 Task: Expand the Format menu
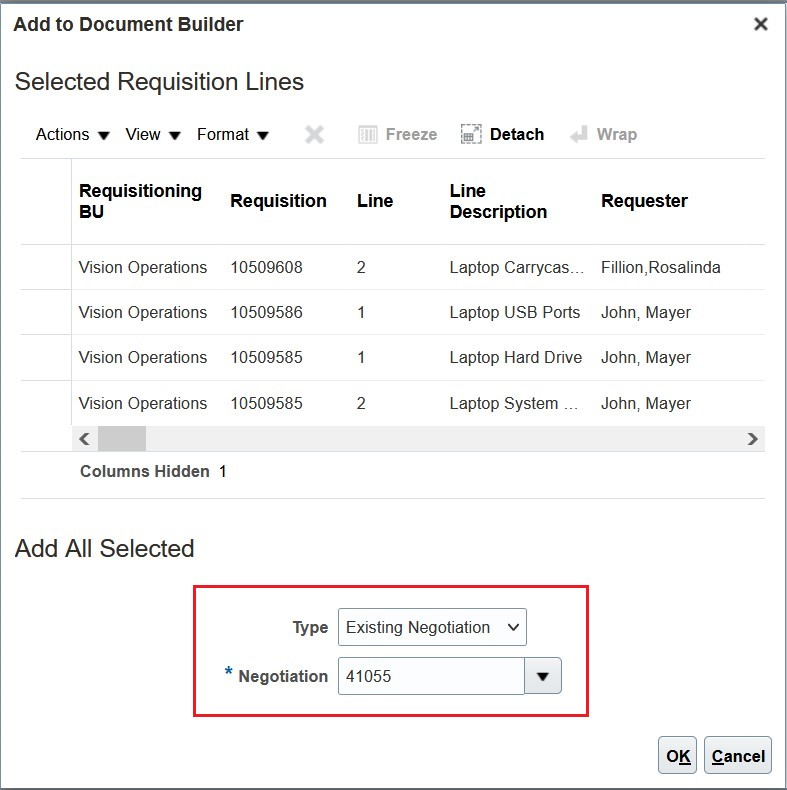pos(232,135)
